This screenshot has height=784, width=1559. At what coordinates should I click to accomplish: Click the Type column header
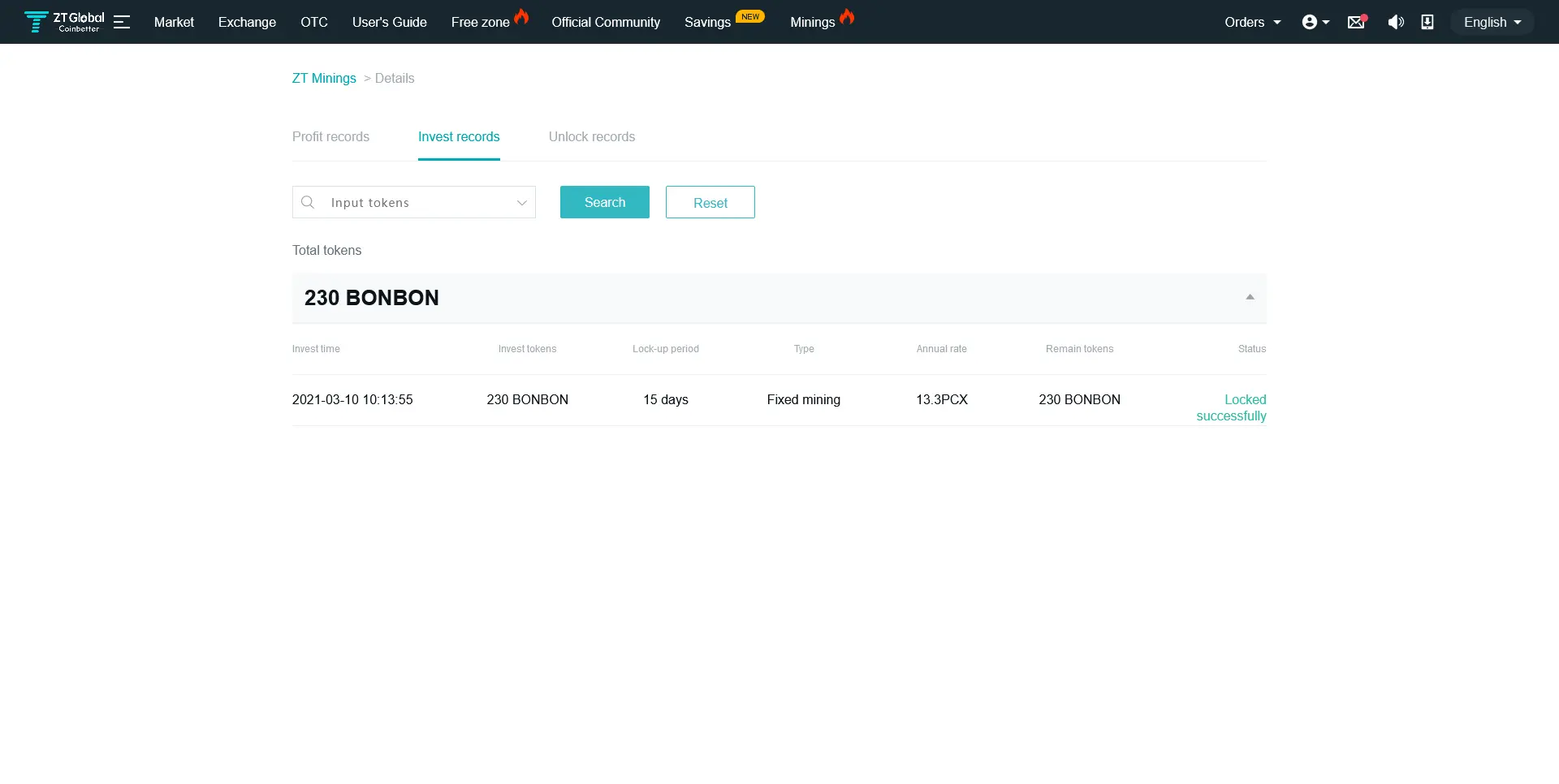pyautogui.click(x=804, y=349)
